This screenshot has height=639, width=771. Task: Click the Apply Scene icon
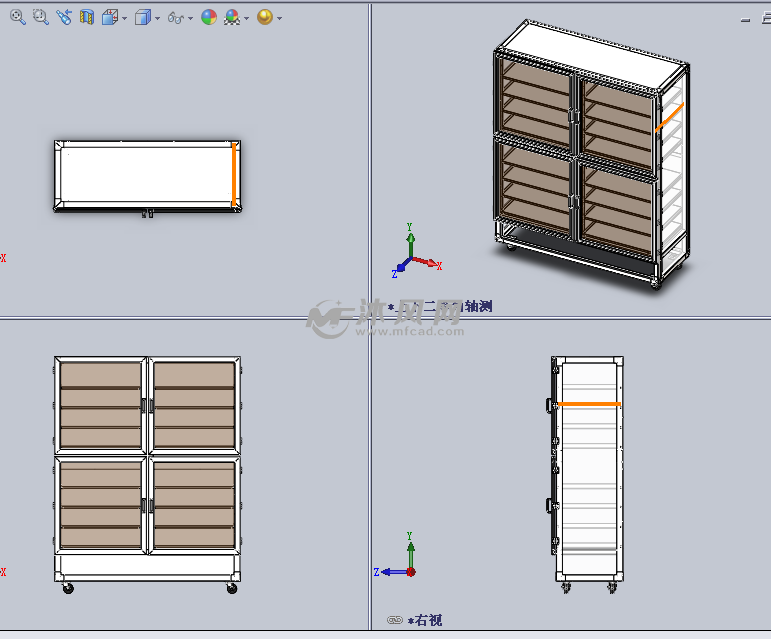click(232, 17)
